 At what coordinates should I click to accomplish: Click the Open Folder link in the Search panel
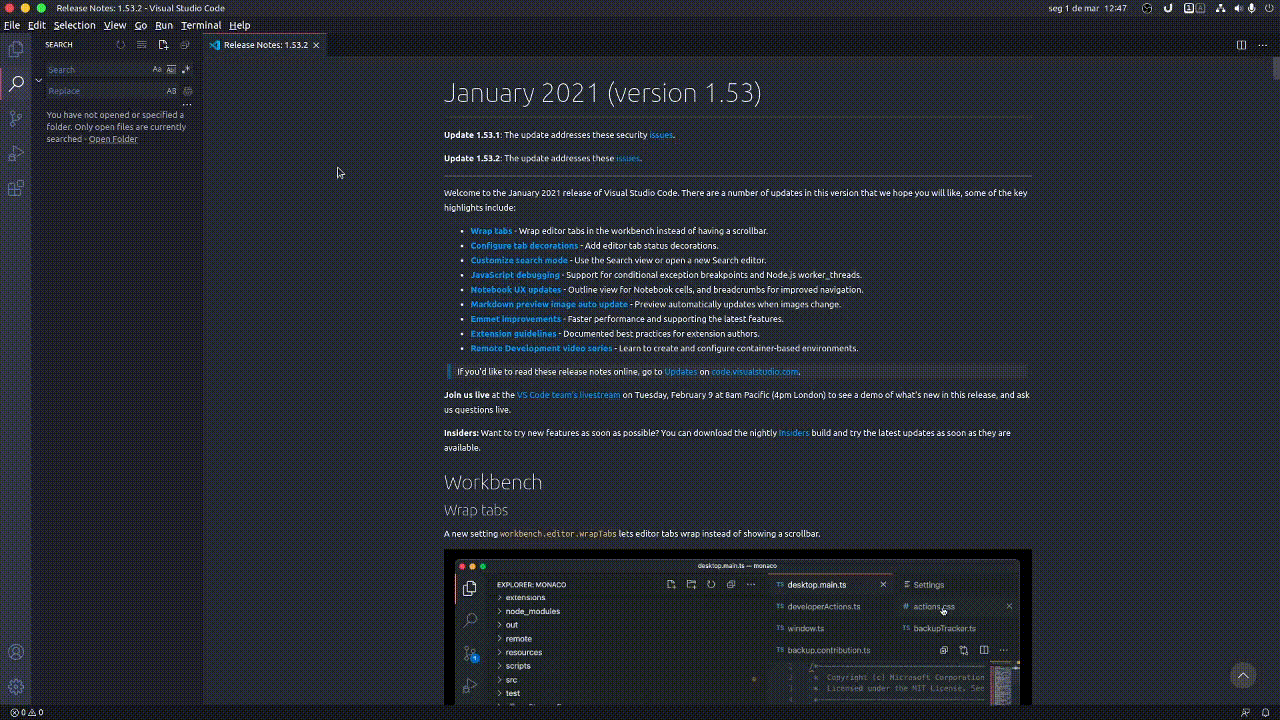tap(113, 139)
